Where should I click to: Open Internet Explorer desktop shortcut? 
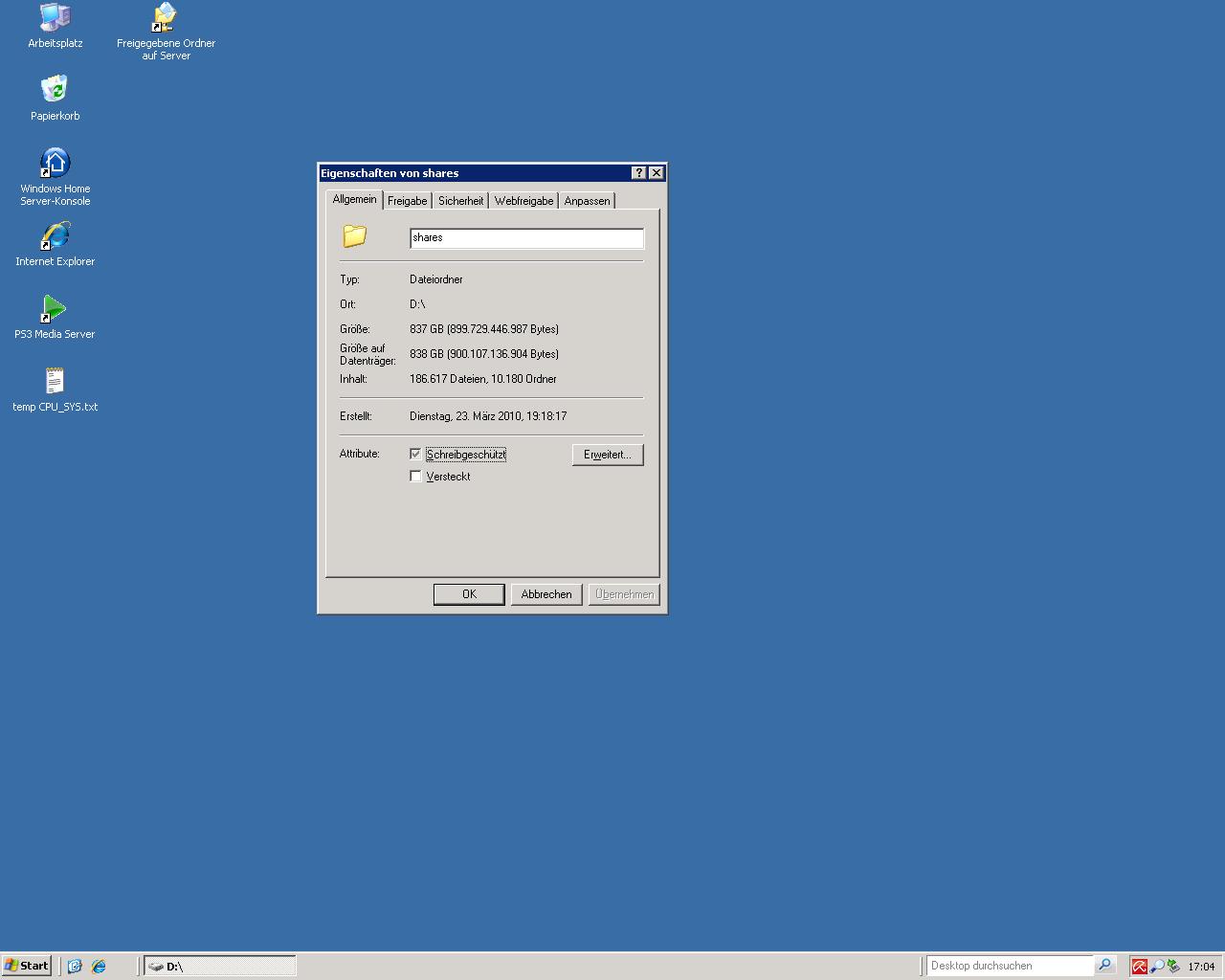pyautogui.click(x=55, y=236)
